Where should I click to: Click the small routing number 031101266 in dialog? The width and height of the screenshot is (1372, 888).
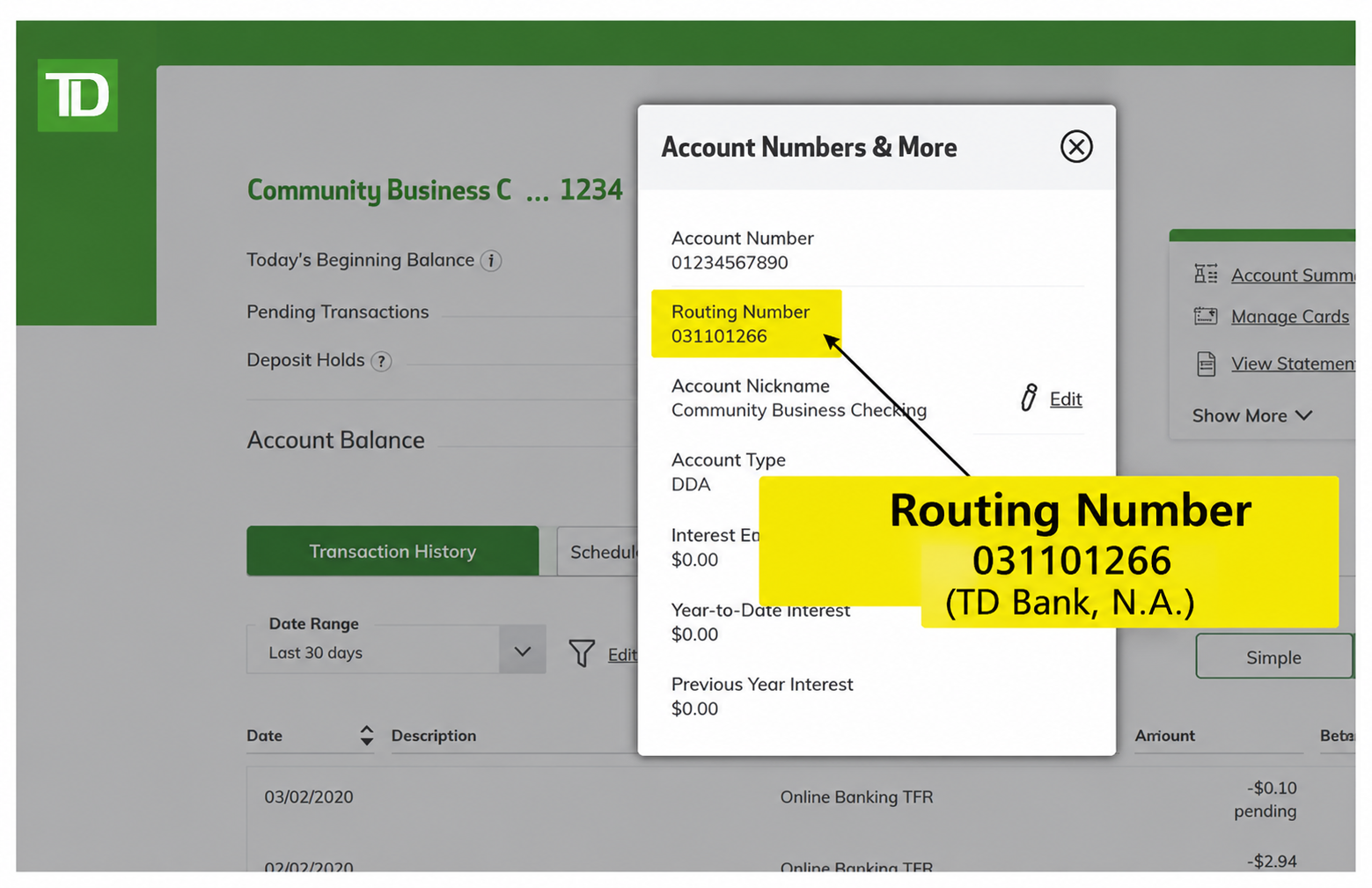(719, 336)
